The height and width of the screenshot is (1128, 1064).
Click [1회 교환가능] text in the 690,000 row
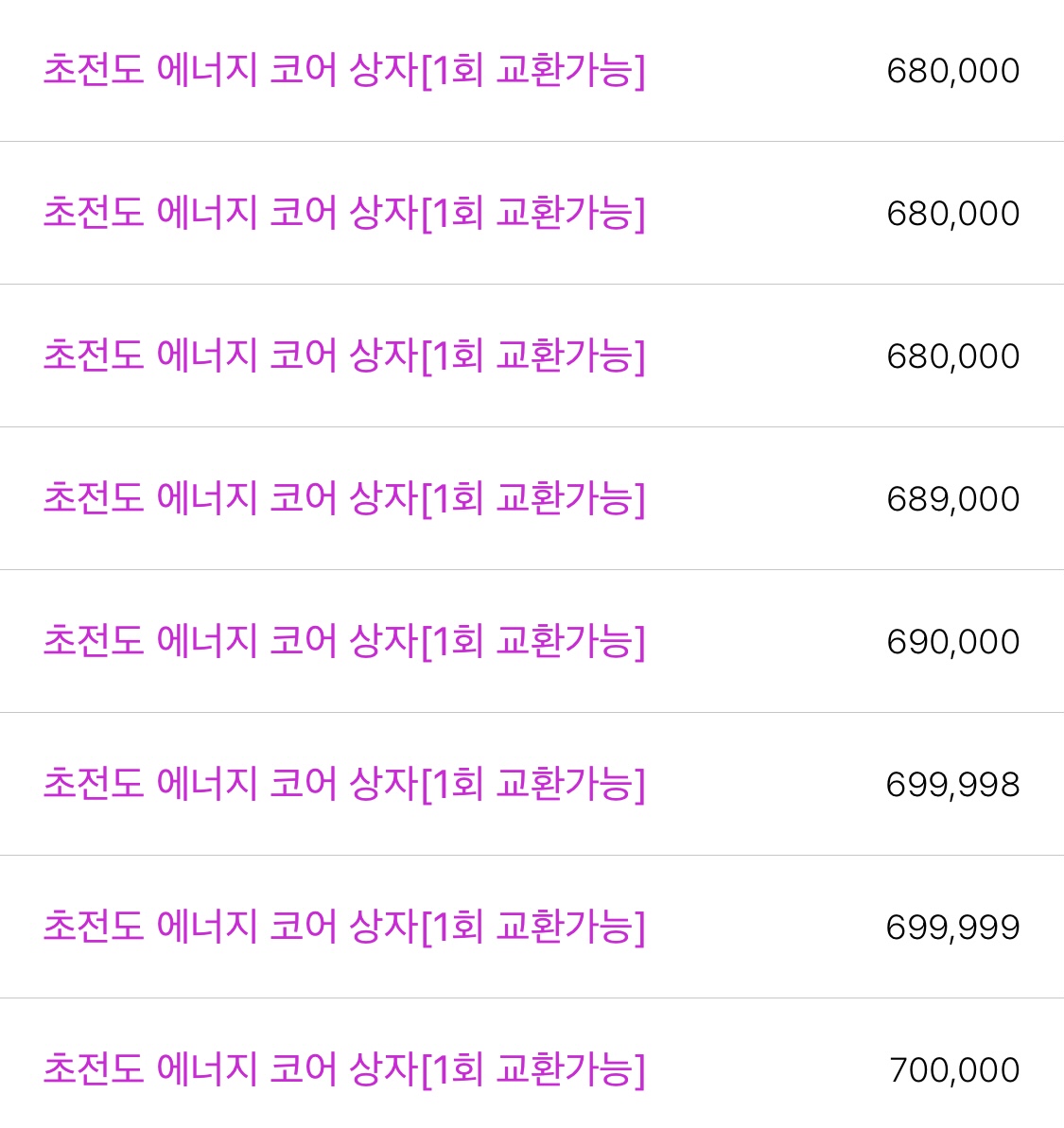tap(532, 641)
